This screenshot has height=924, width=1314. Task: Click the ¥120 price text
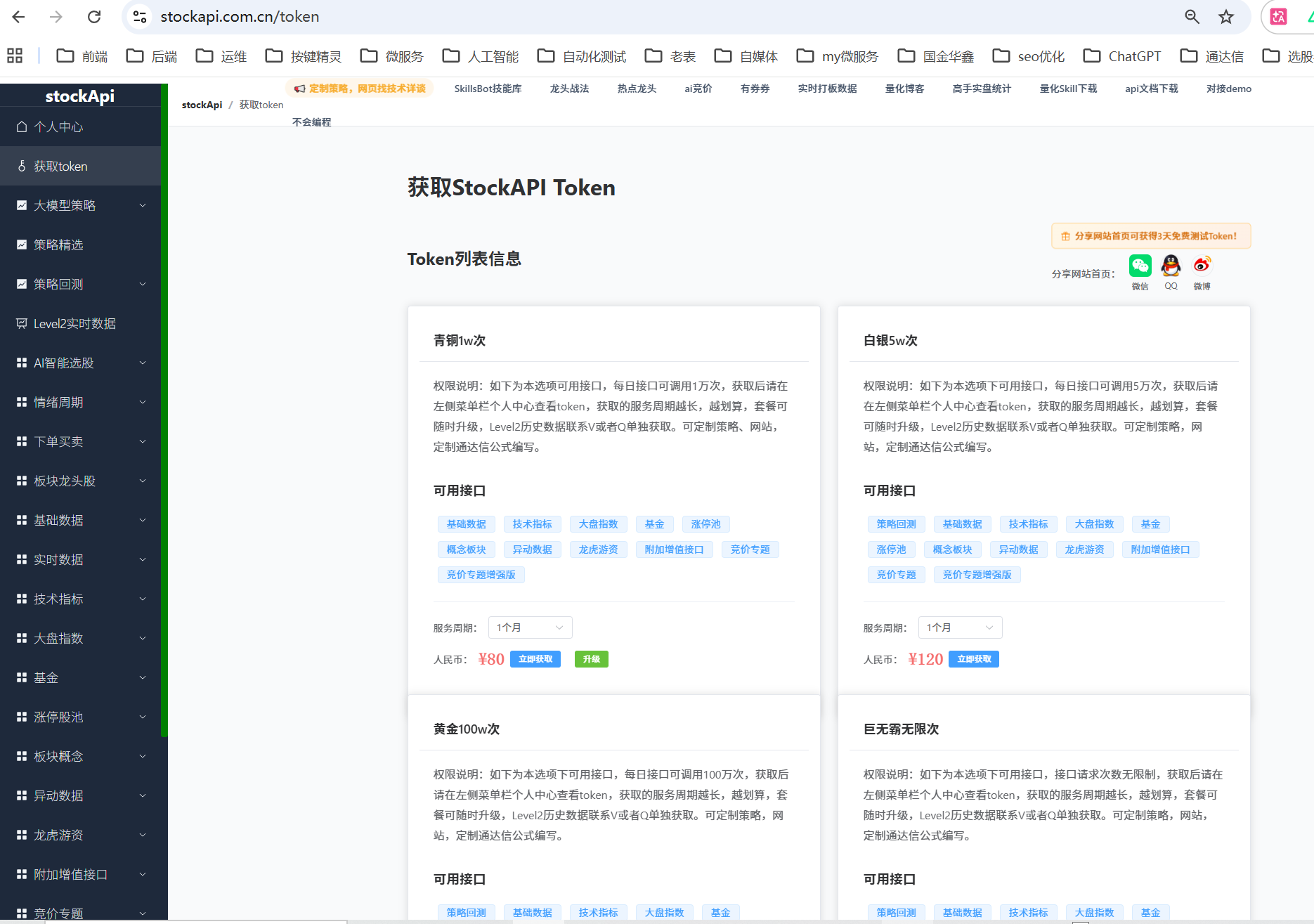point(925,659)
